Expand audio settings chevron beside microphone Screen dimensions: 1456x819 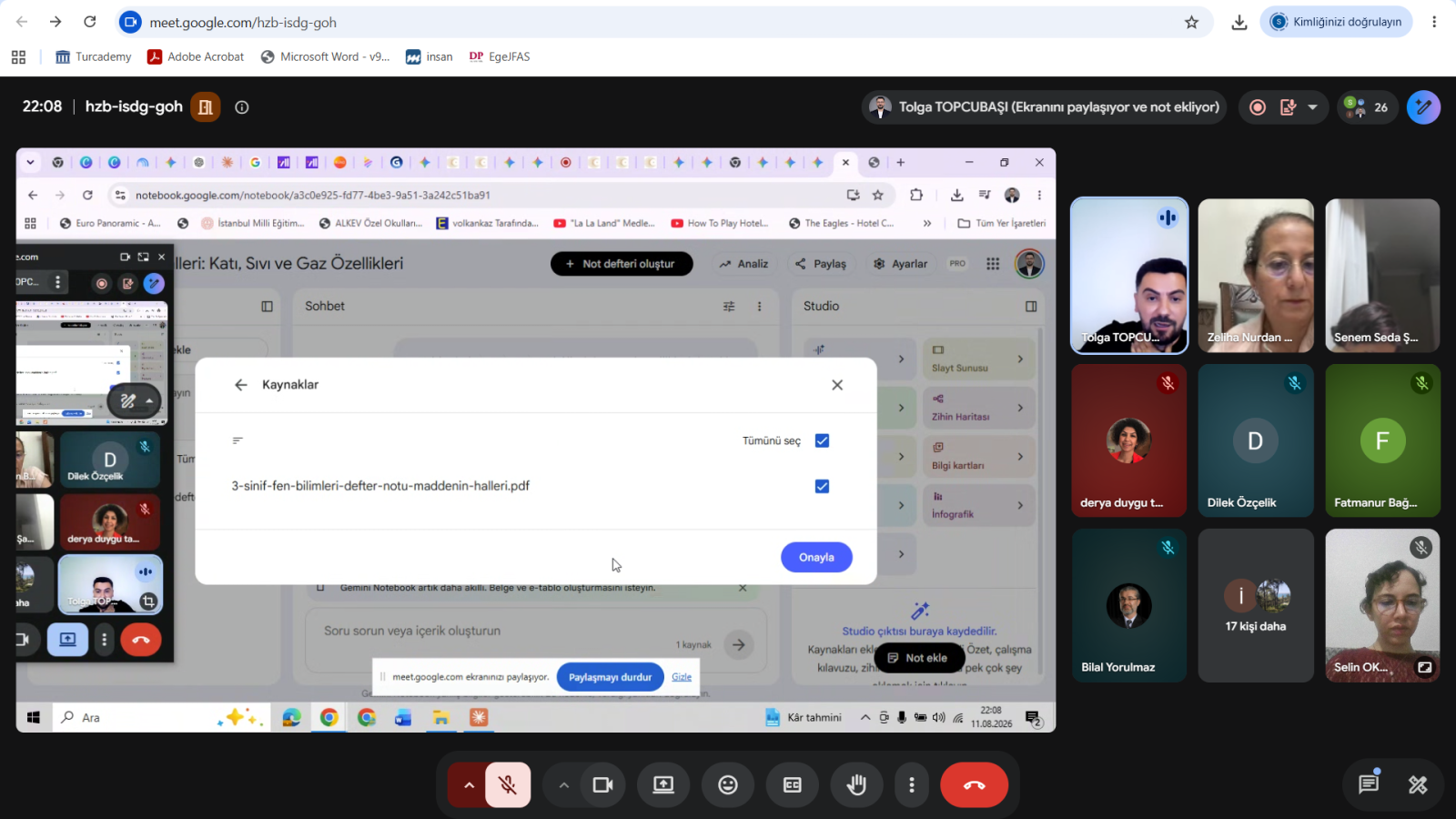pos(469,784)
